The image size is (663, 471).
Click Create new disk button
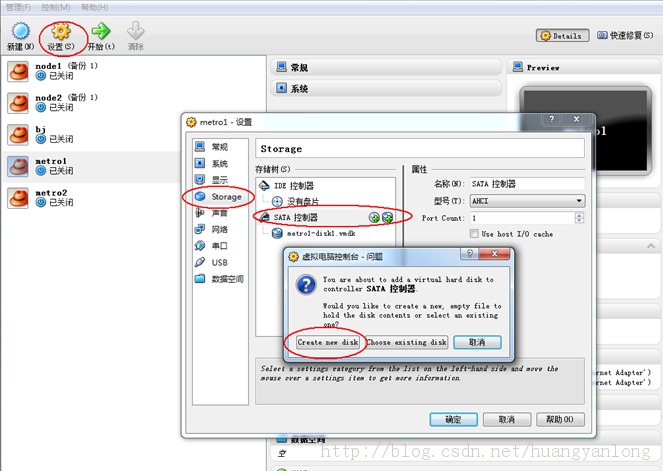pos(328,342)
